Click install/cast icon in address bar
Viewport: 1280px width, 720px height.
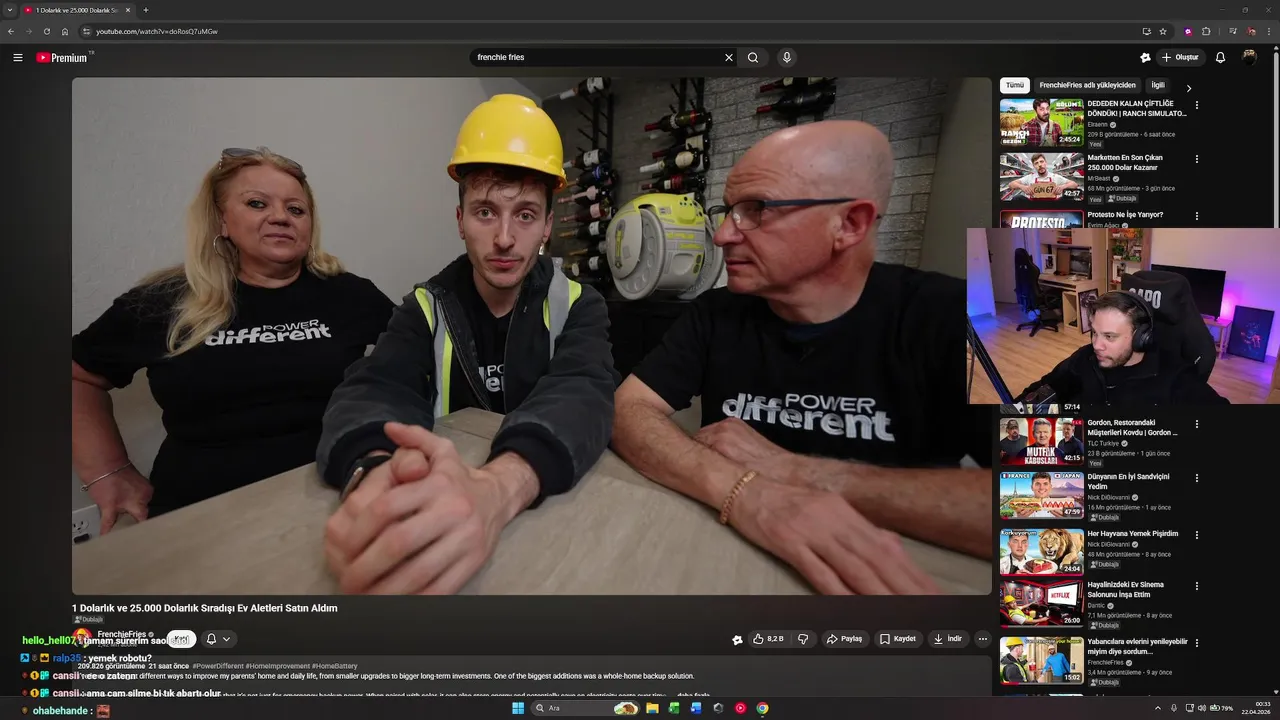1146,32
